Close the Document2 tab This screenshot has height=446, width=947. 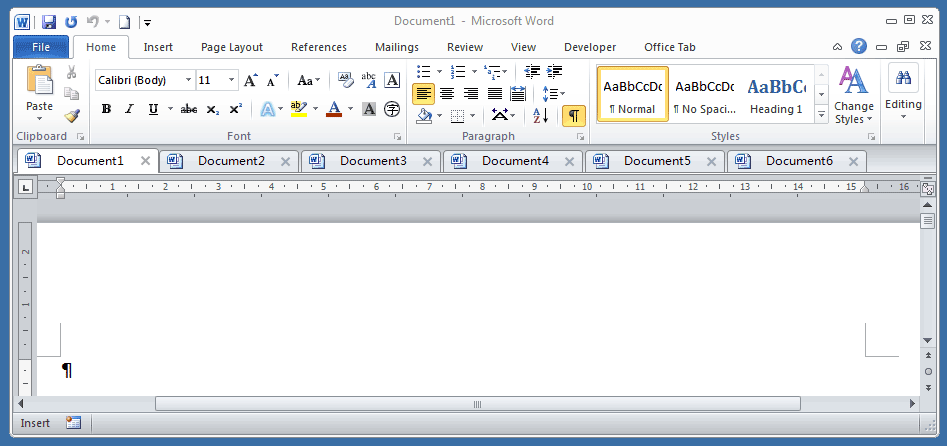point(286,161)
